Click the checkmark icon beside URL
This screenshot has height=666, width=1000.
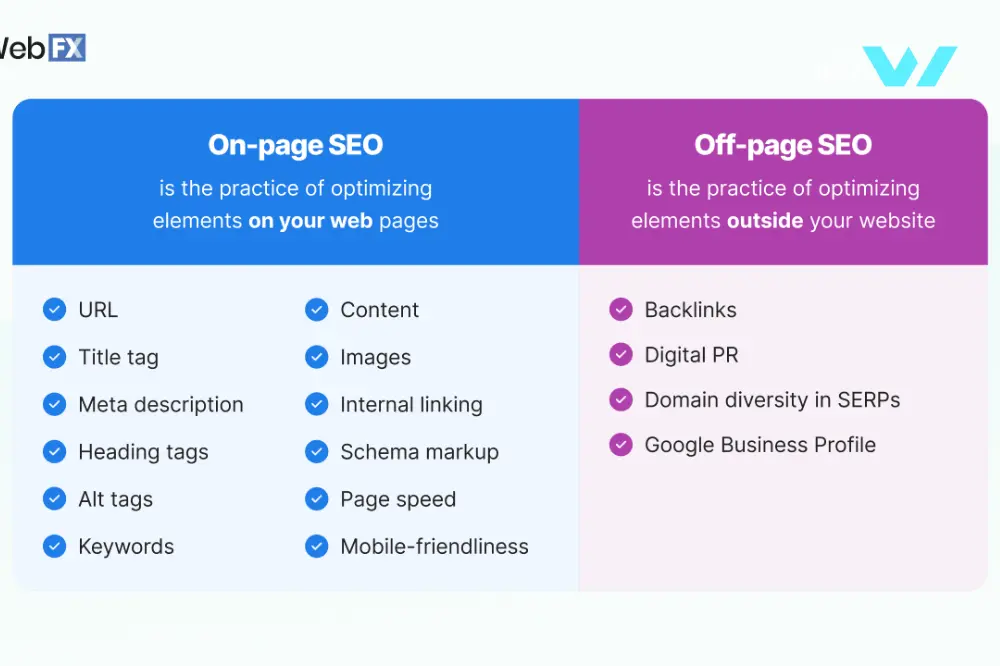coord(54,309)
